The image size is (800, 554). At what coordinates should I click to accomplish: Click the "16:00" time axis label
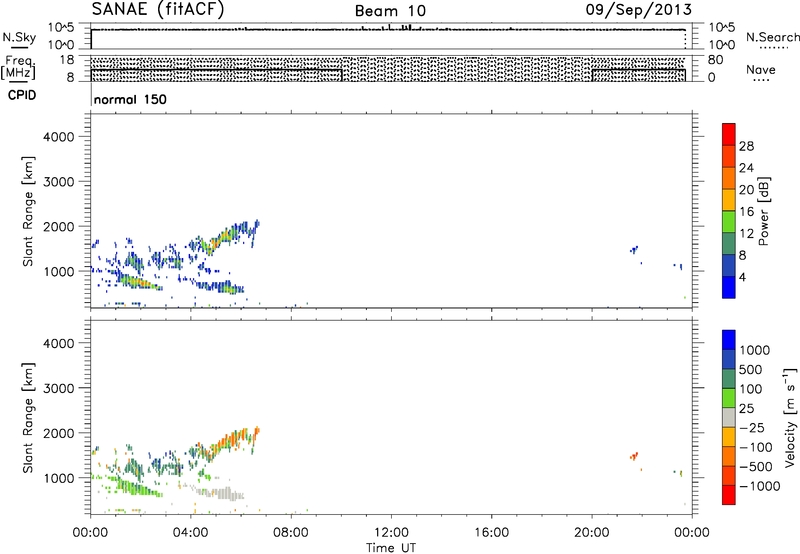[491, 533]
